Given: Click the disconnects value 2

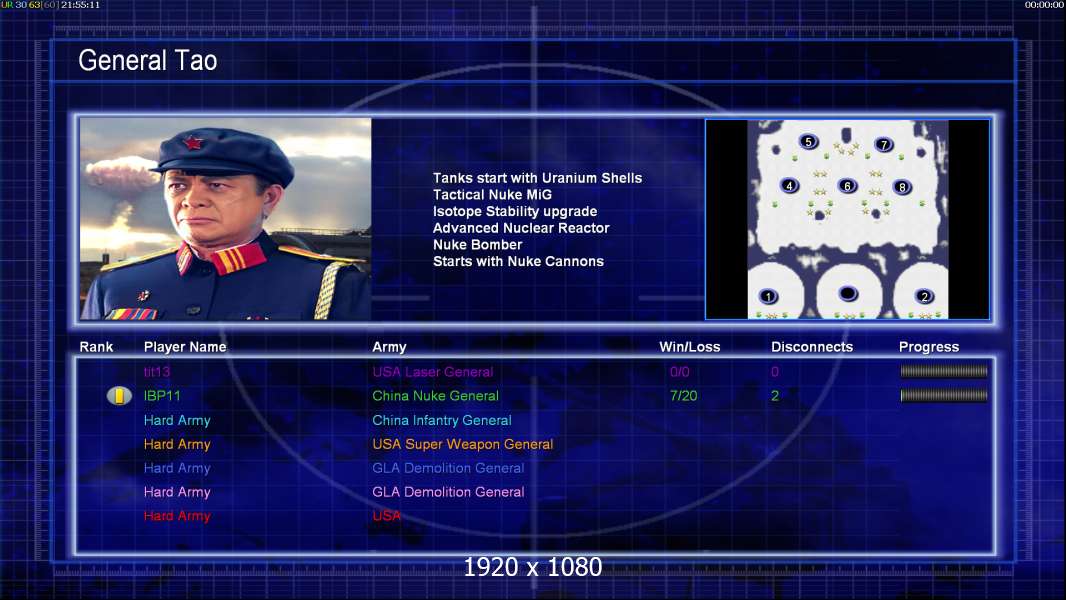Looking at the screenshot, I should (x=775, y=395).
